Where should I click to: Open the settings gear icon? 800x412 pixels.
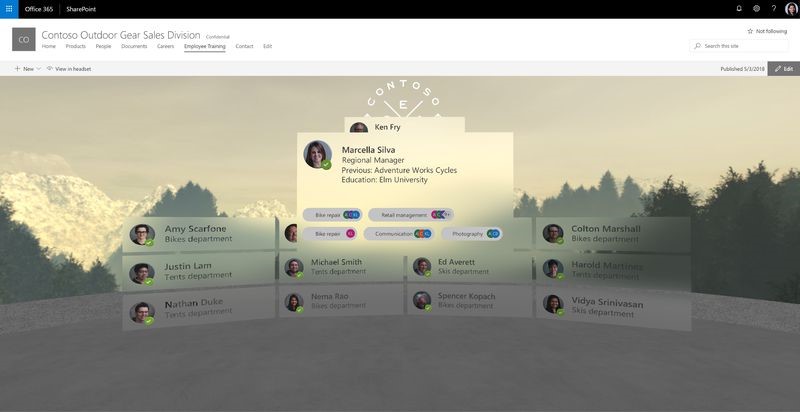pyautogui.click(x=756, y=9)
